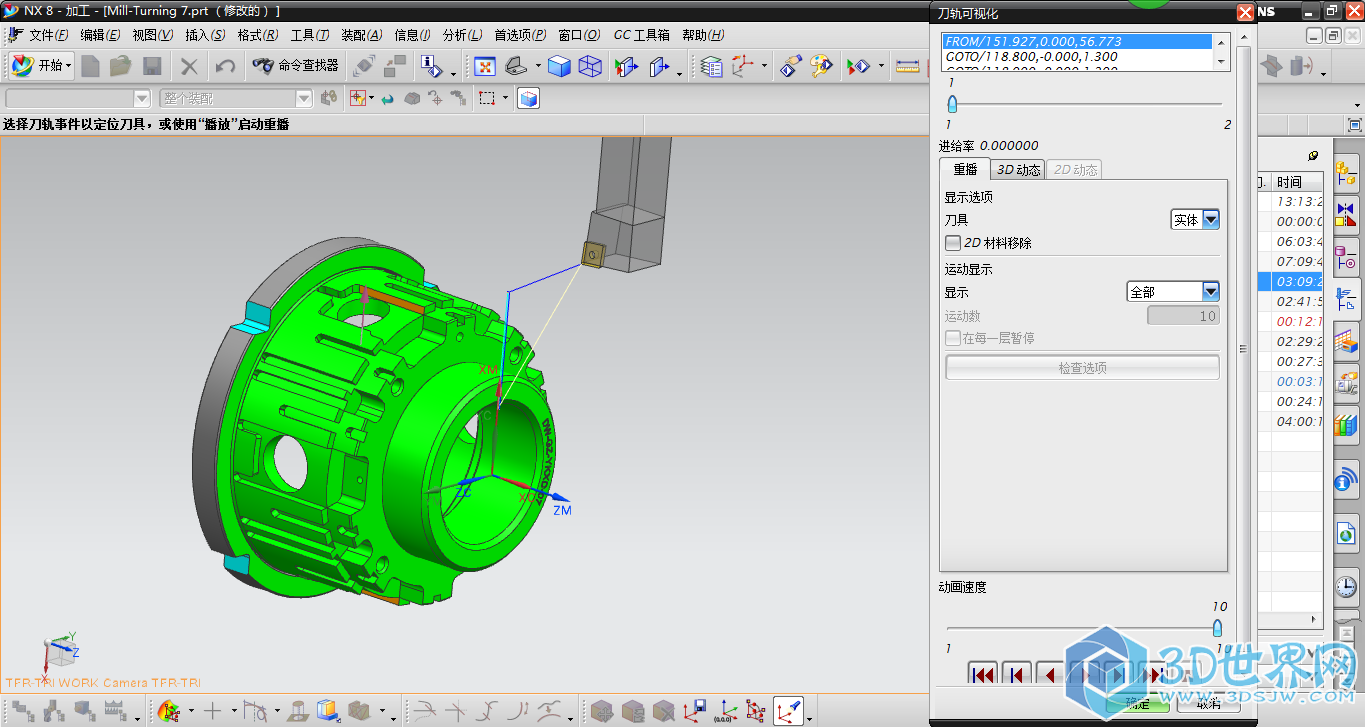Click the Open file folder icon
This screenshot has width=1365, height=727.
121,67
